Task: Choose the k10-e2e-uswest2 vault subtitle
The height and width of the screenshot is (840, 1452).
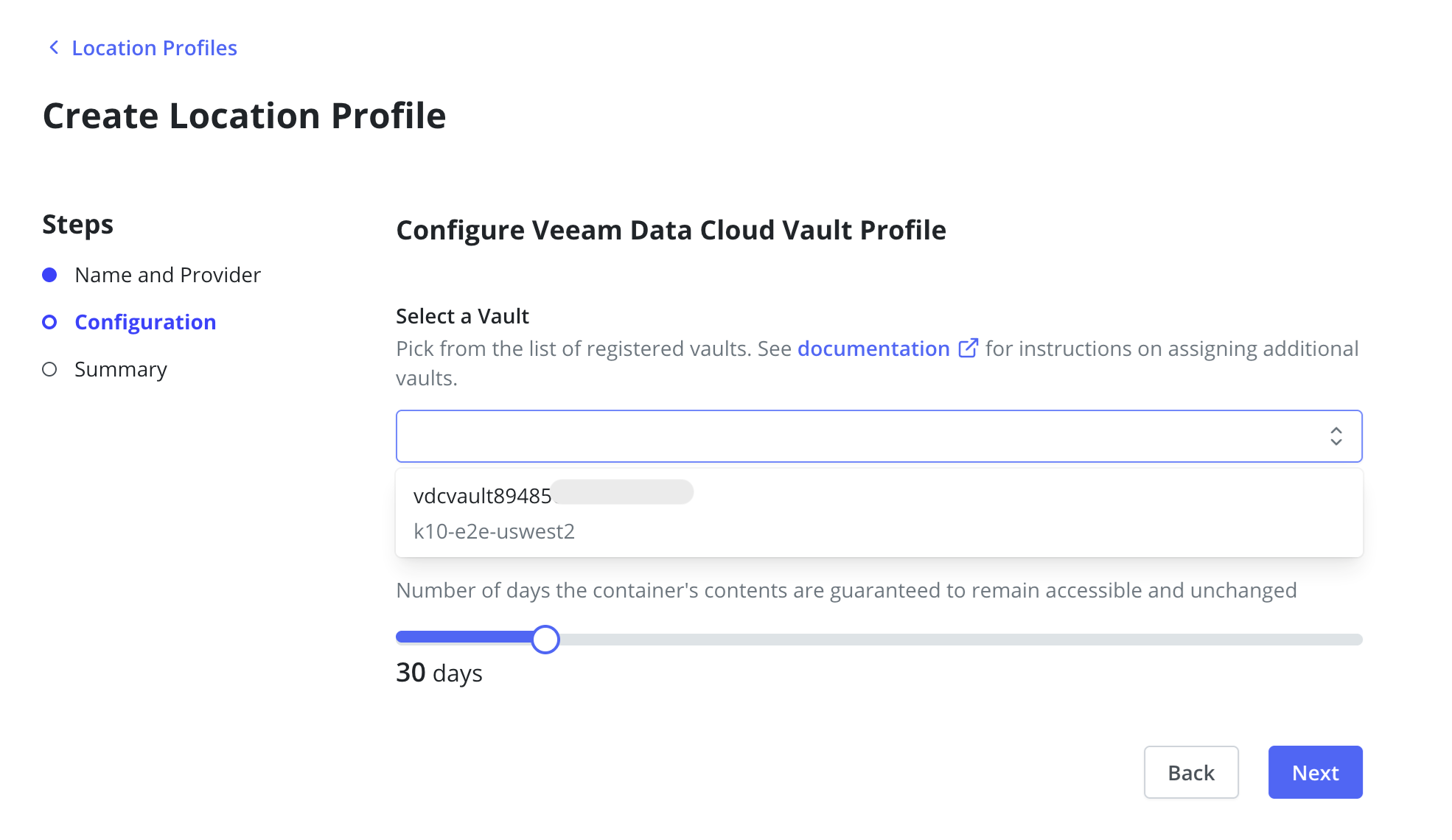Action: (x=494, y=531)
